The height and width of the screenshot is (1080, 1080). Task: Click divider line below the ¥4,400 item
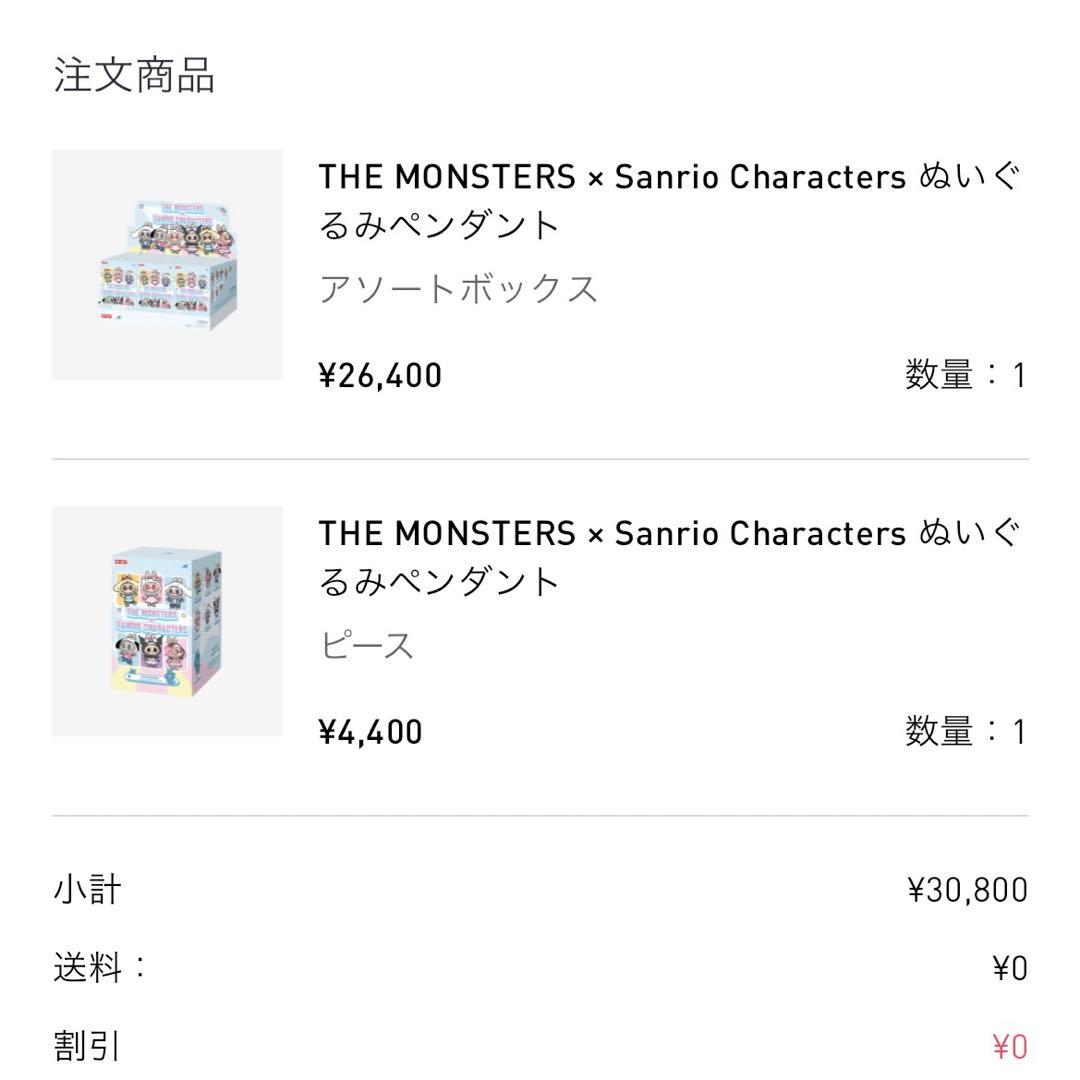540,815
